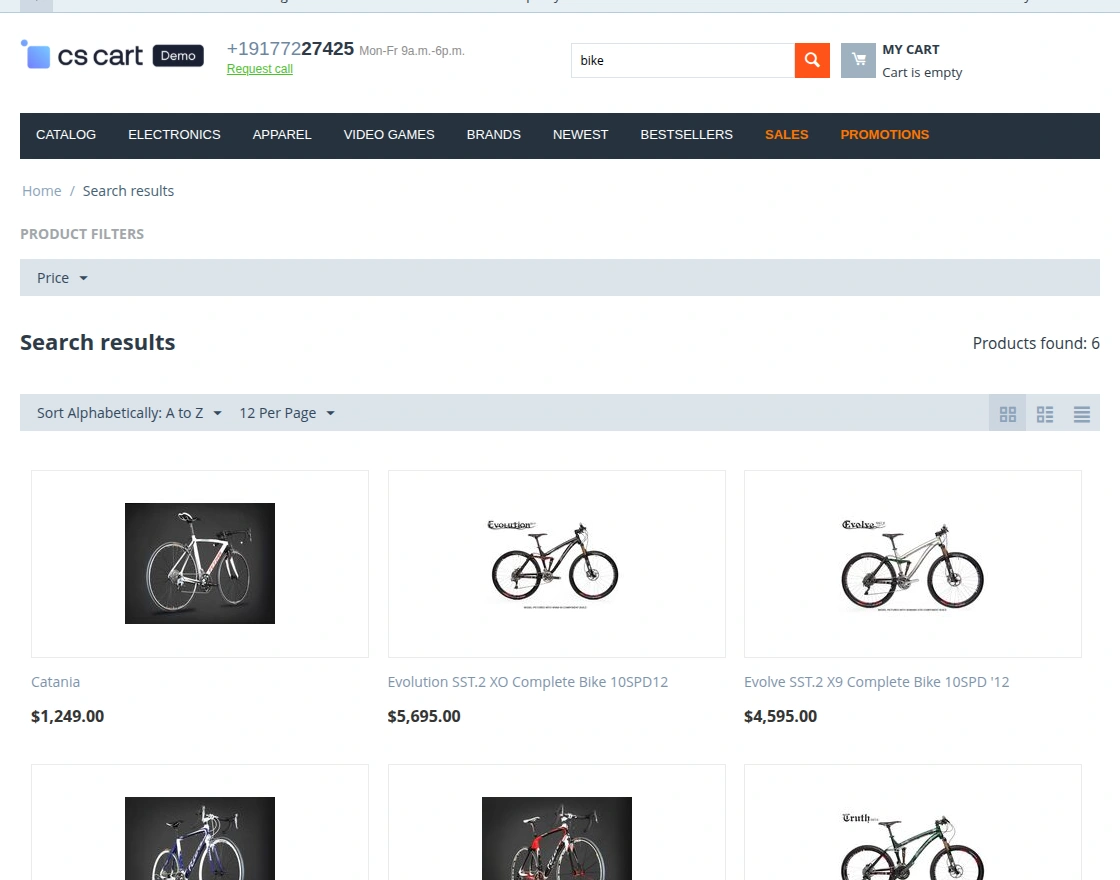
Task: Open Evolution SST.2 XO Complete Bike product
Action: pyautogui.click(x=528, y=682)
